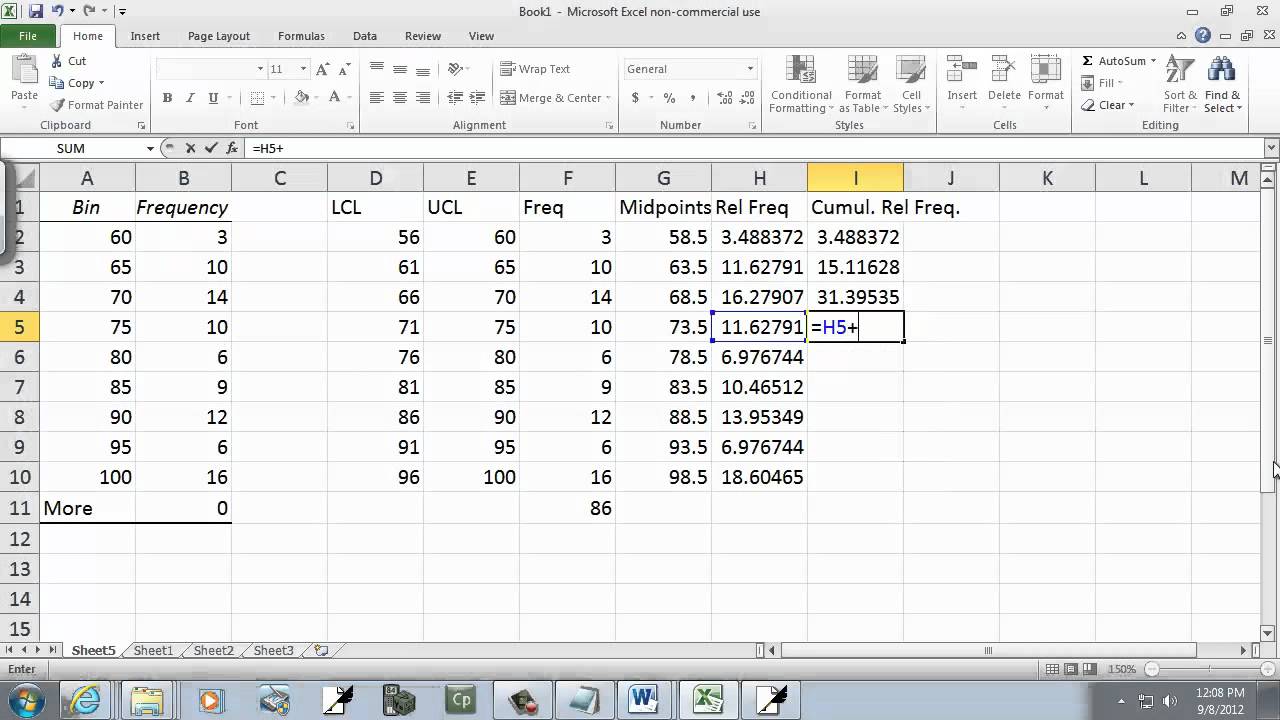
Task: Switch to the Page Layout ribbon tab
Action: [219, 36]
